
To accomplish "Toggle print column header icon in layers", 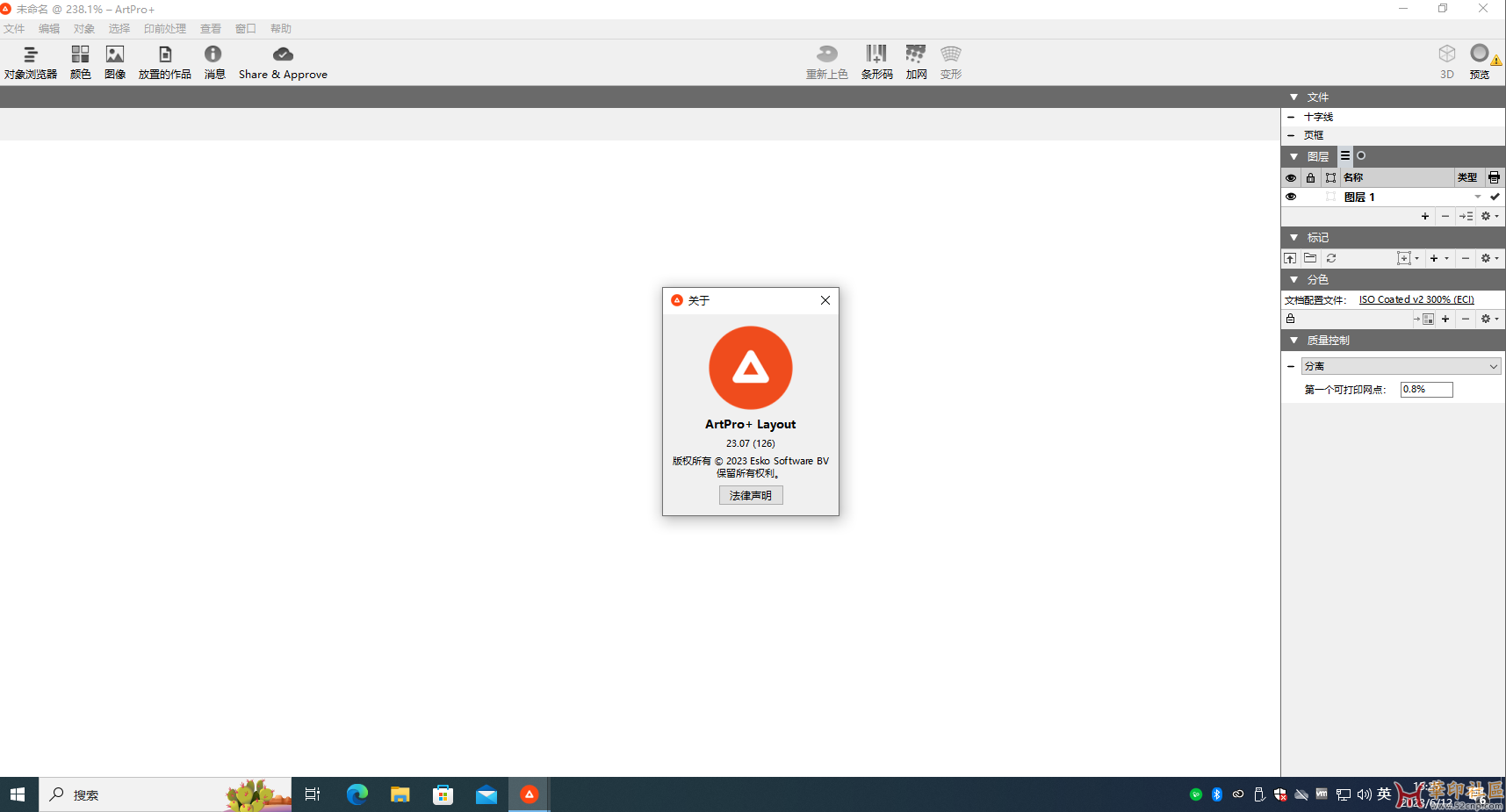I will 1494,177.
